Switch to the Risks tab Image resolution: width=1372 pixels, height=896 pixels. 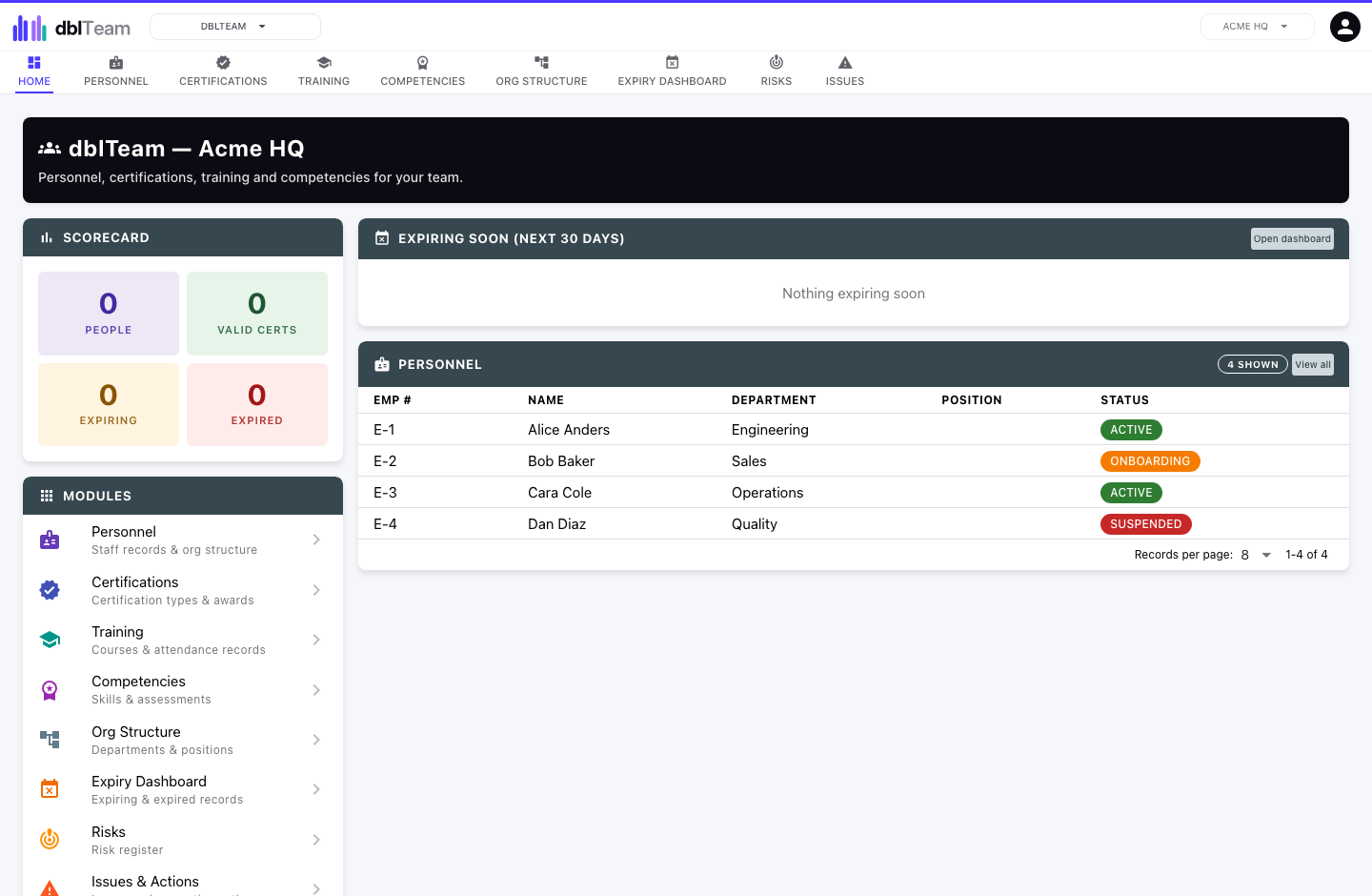click(777, 71)
